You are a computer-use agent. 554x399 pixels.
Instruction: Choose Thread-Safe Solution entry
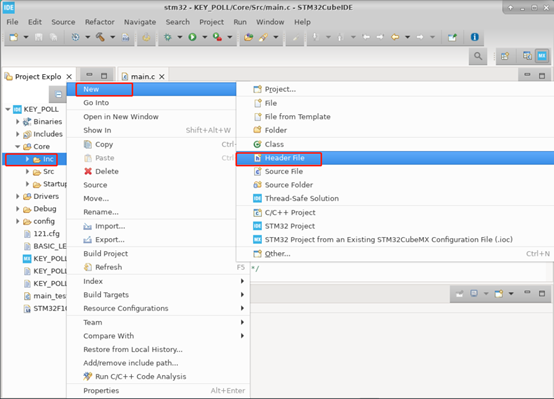[x=395, y=198]
